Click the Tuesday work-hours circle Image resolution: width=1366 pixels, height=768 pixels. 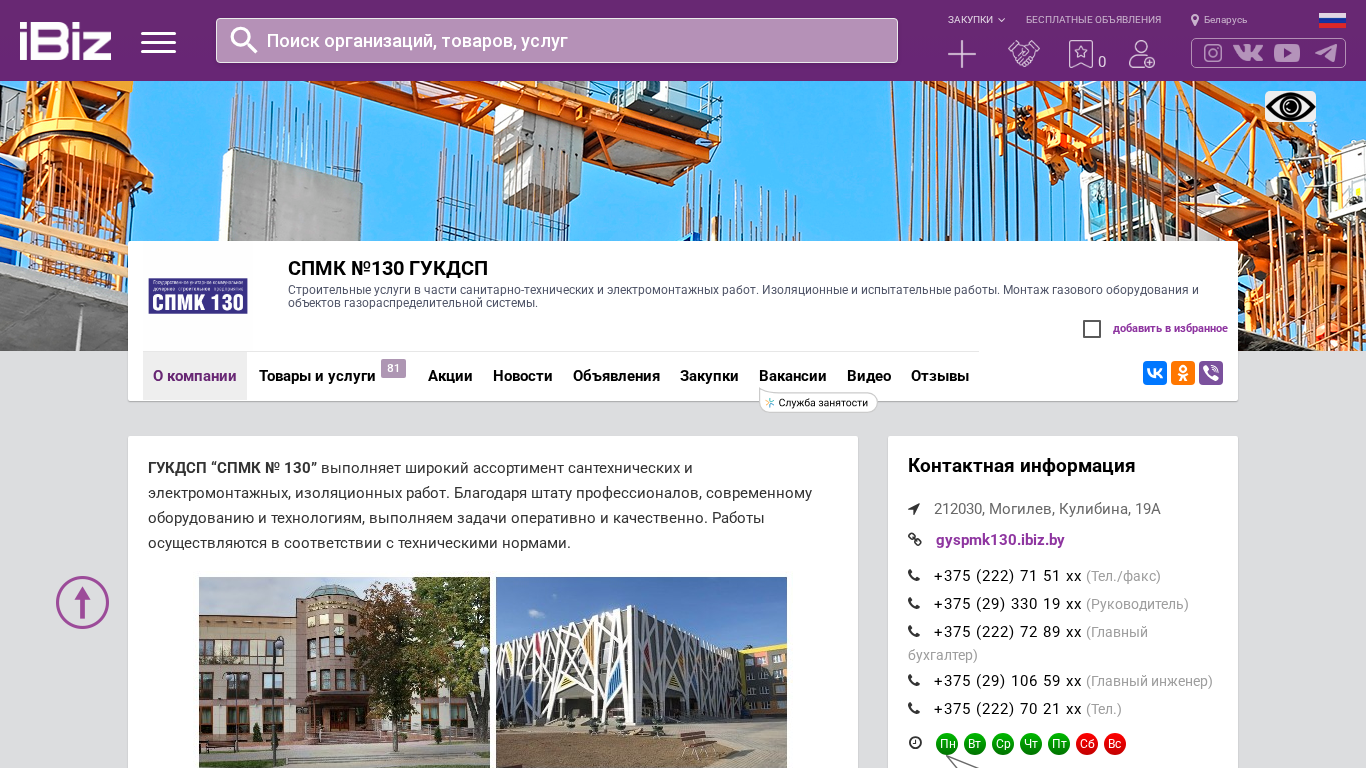[975, 744]
